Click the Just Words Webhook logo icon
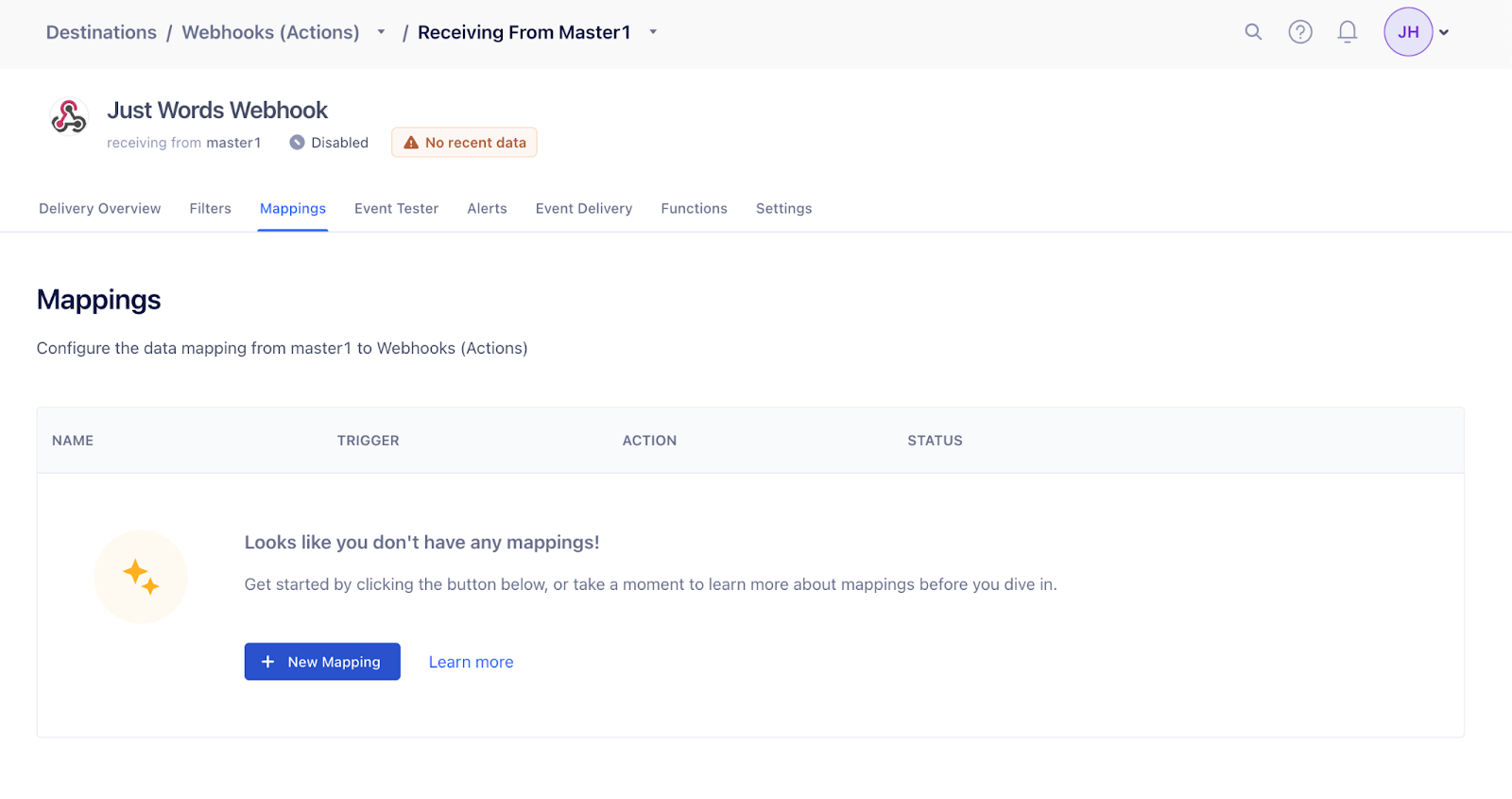 point(69,117)
